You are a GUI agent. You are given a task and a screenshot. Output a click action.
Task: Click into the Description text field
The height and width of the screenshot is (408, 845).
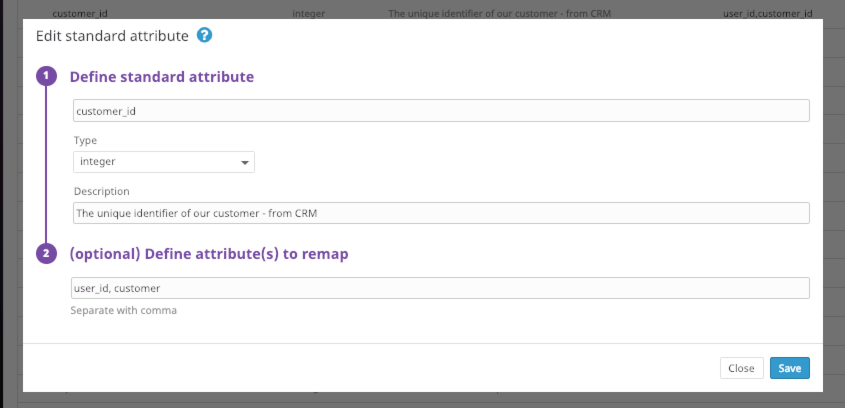(441, 213)
